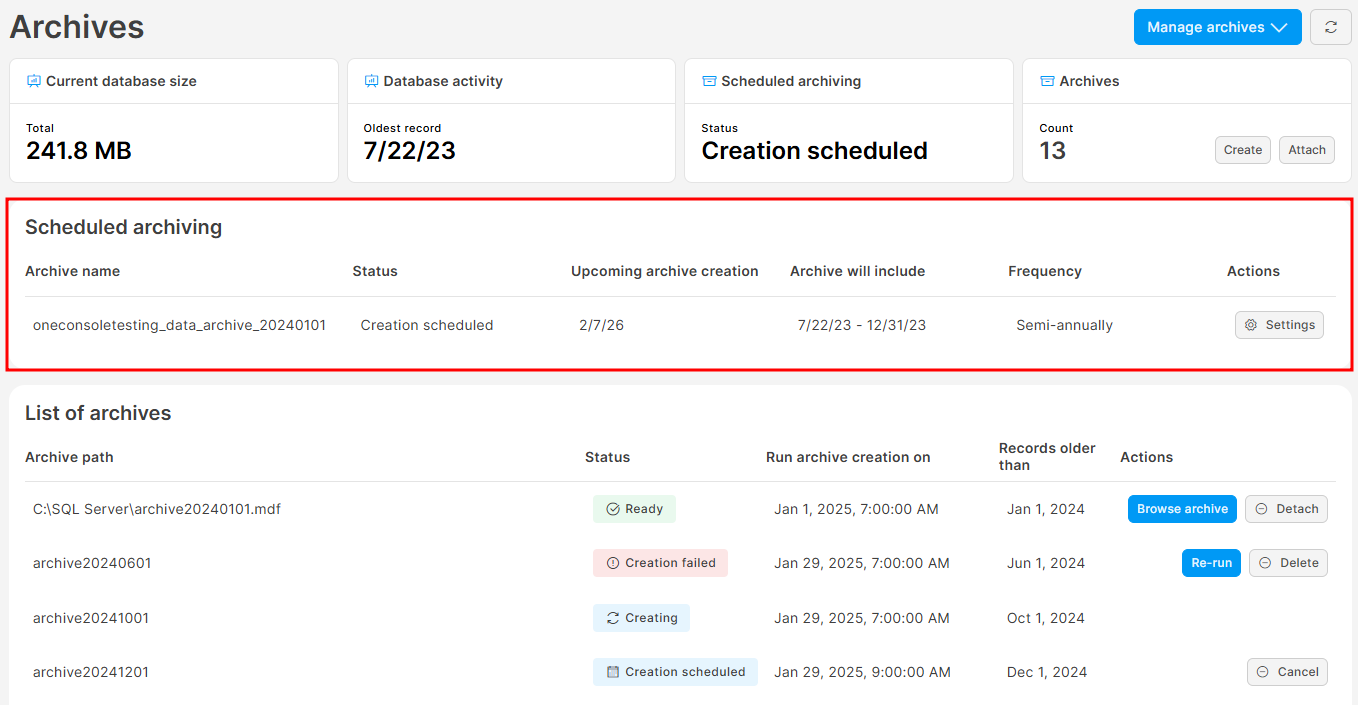Click the Current database size card icon
The height and width of the screenshot is (705, 1358).
coord(34,81)
